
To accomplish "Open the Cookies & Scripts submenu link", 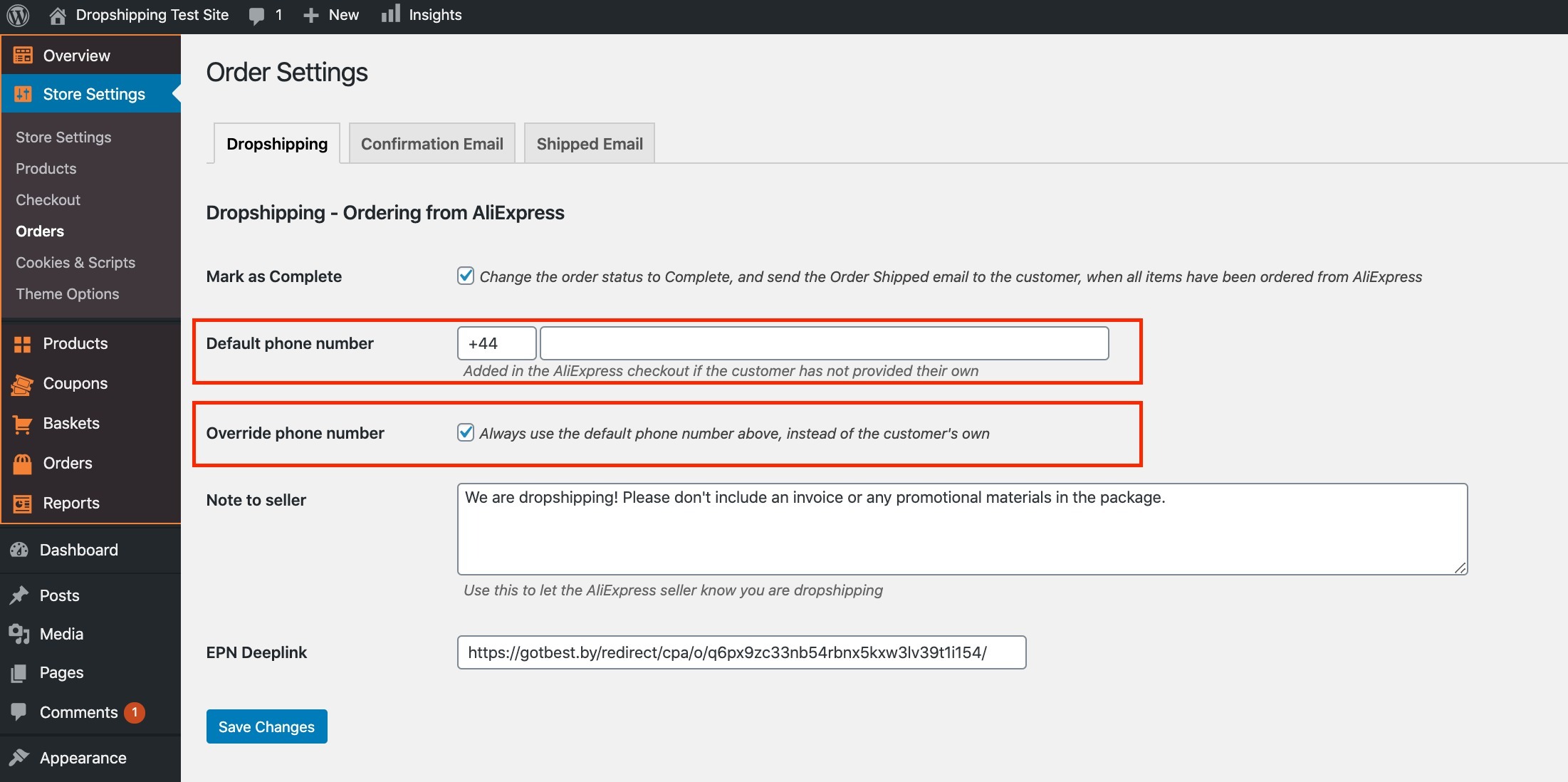I will (x=75, y=262).
